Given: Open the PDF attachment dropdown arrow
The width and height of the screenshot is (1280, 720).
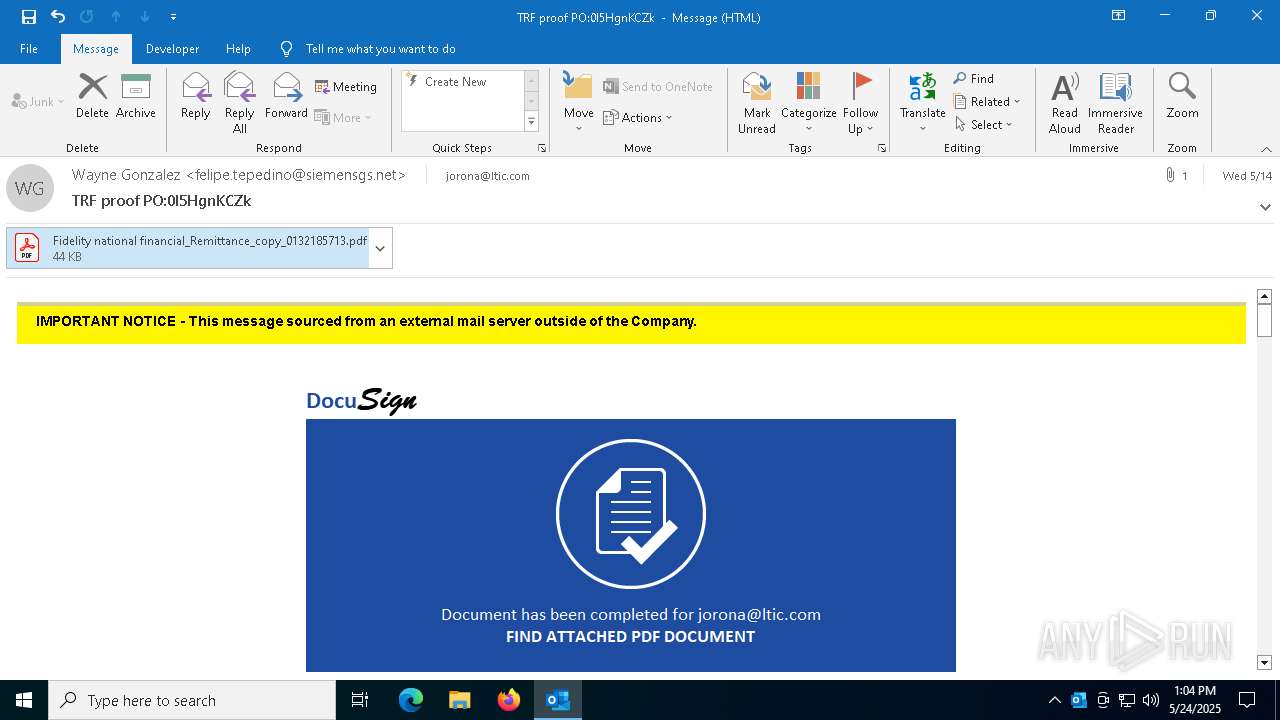Looking at the screenshot, I should 380,248.
